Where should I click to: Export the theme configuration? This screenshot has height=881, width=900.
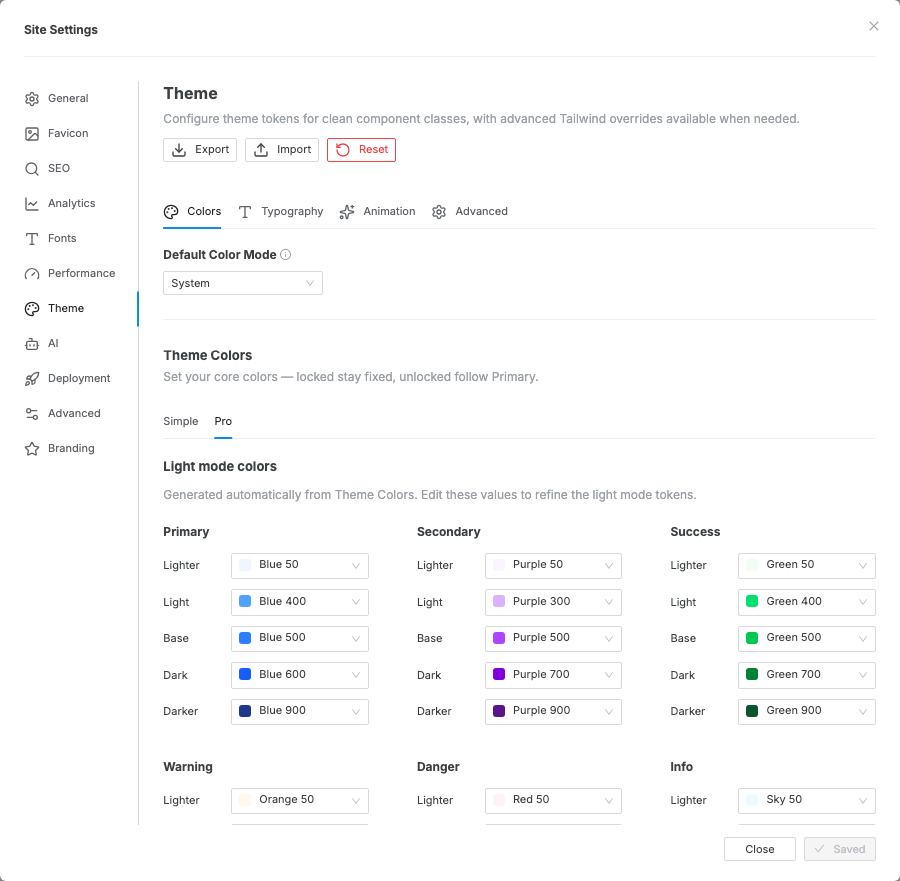(x=200, y=150)
